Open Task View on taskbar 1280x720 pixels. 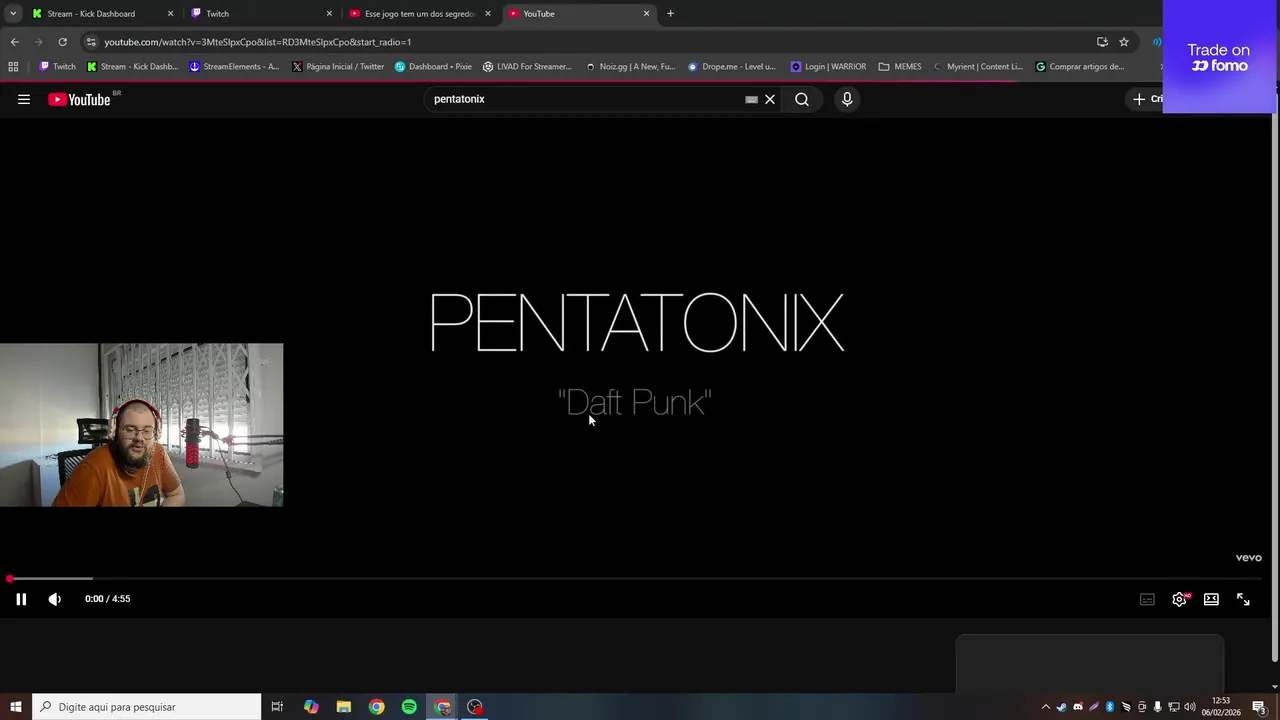point(277,707)
